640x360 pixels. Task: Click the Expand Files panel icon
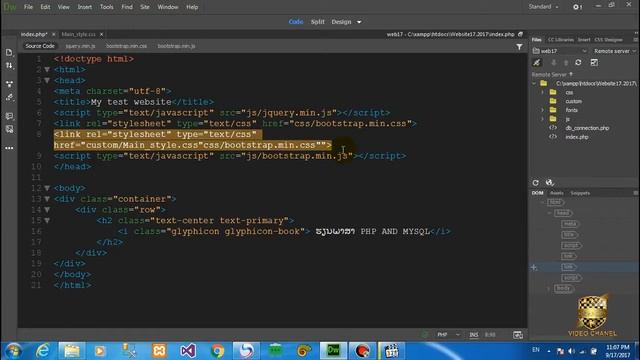(x=594, y=62)
